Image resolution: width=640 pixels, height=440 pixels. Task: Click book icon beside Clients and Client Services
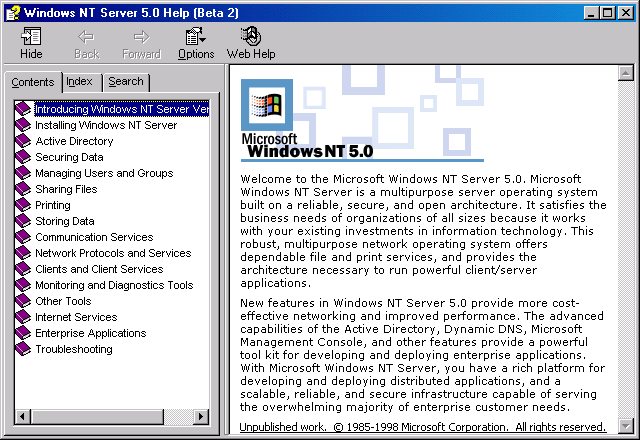tap(23, 269)
